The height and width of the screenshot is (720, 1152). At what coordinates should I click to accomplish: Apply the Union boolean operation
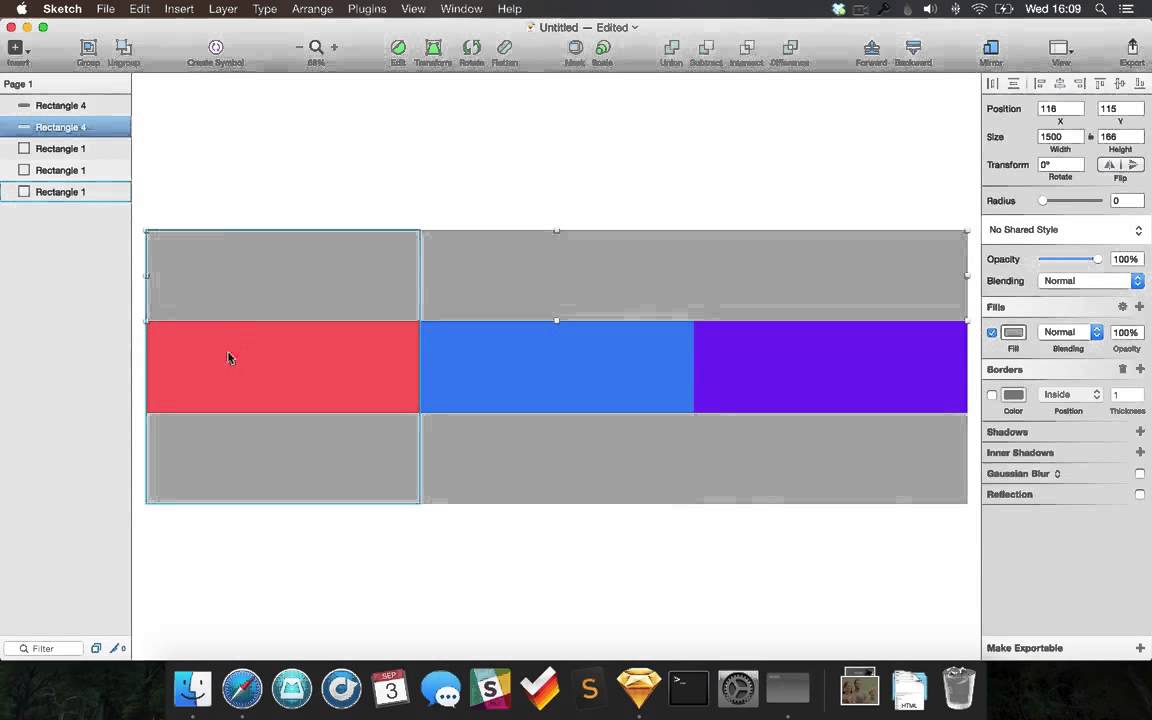click(x=671, y=50)
